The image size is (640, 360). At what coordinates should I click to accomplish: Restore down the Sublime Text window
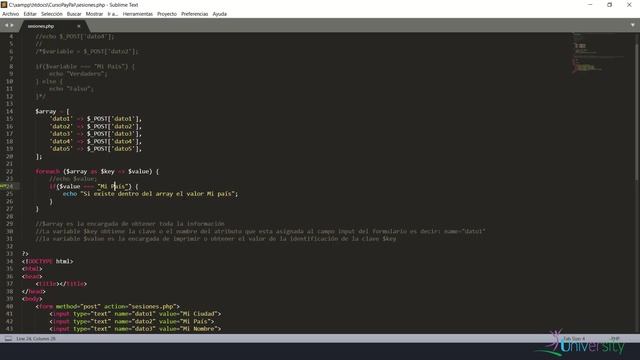point(610,5)
